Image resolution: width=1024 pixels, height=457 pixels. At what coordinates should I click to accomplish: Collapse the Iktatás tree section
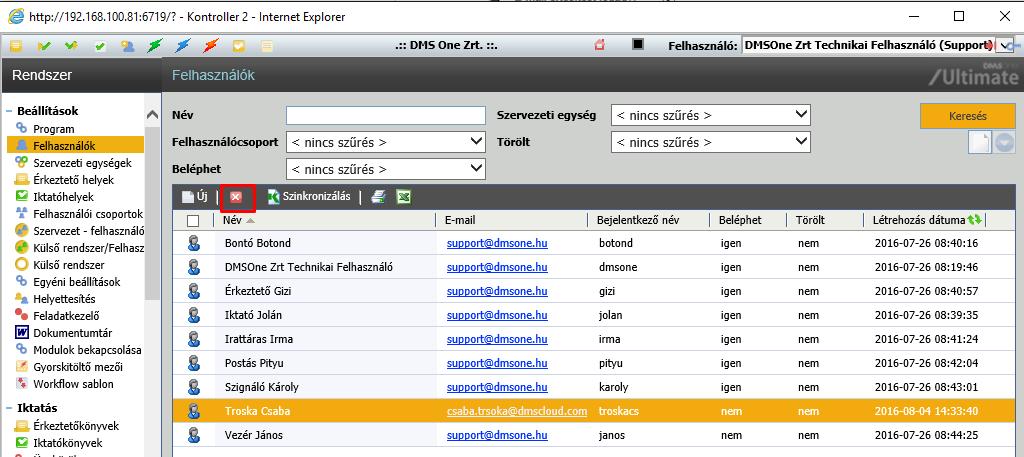(x=10, y=408)
